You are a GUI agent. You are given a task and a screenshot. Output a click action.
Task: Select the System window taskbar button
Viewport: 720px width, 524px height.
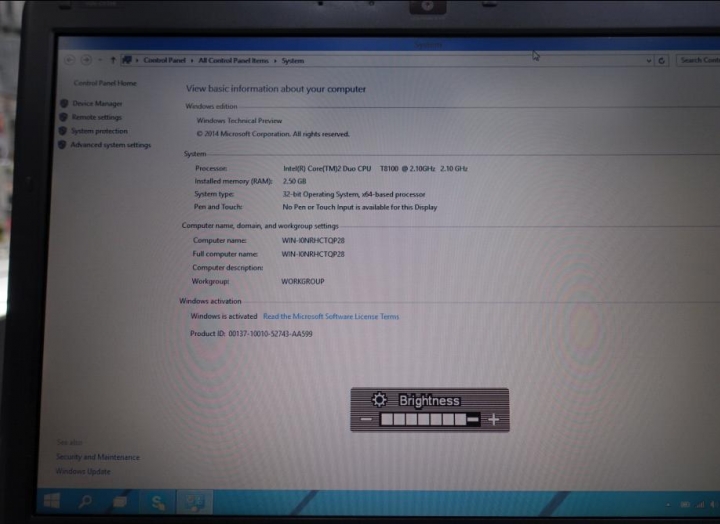coord(195,502)
